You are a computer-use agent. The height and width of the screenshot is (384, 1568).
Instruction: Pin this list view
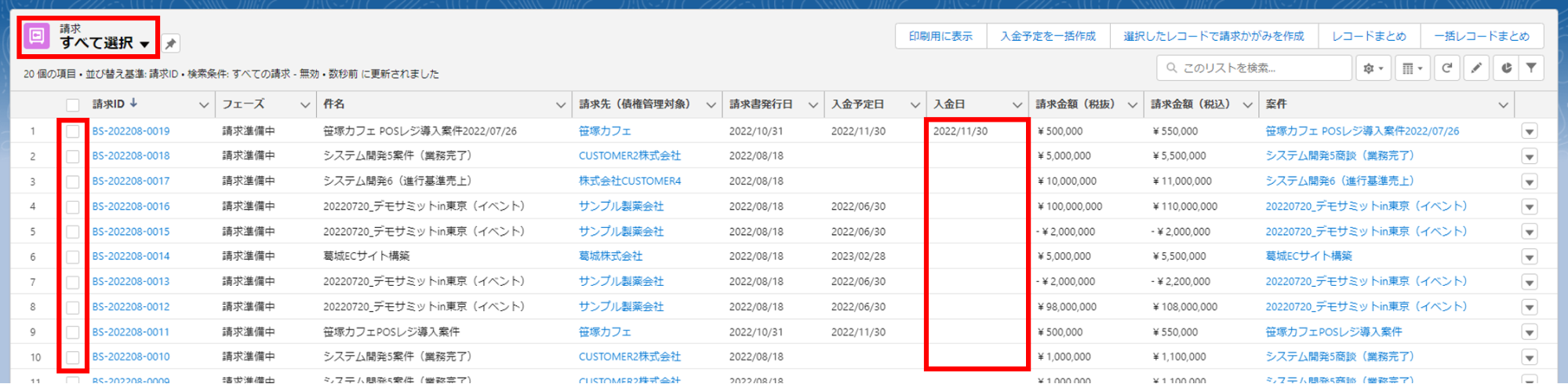click(x=170, y=44)
